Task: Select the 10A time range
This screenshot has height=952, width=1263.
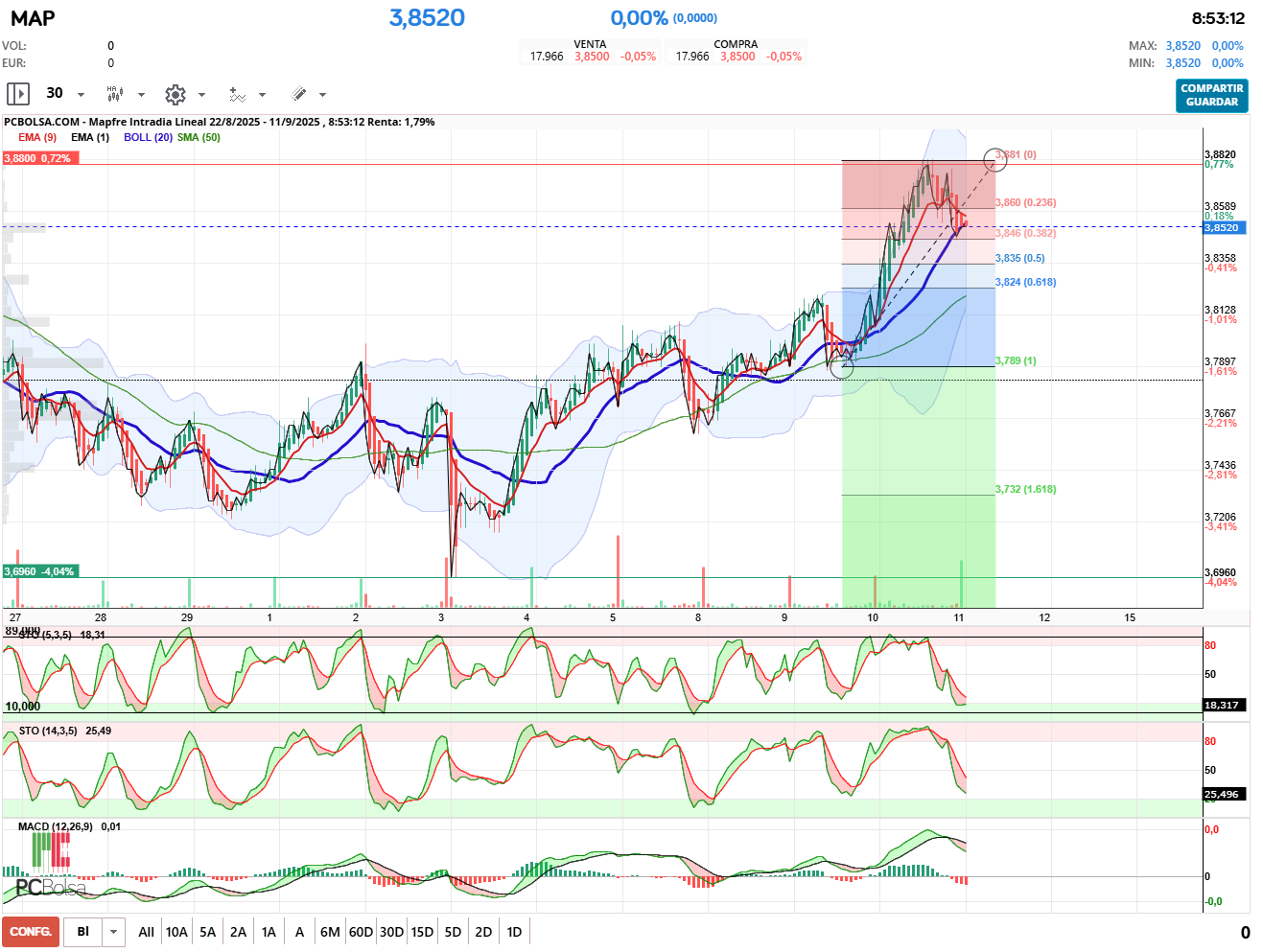Action: click(x=176, y=932)
